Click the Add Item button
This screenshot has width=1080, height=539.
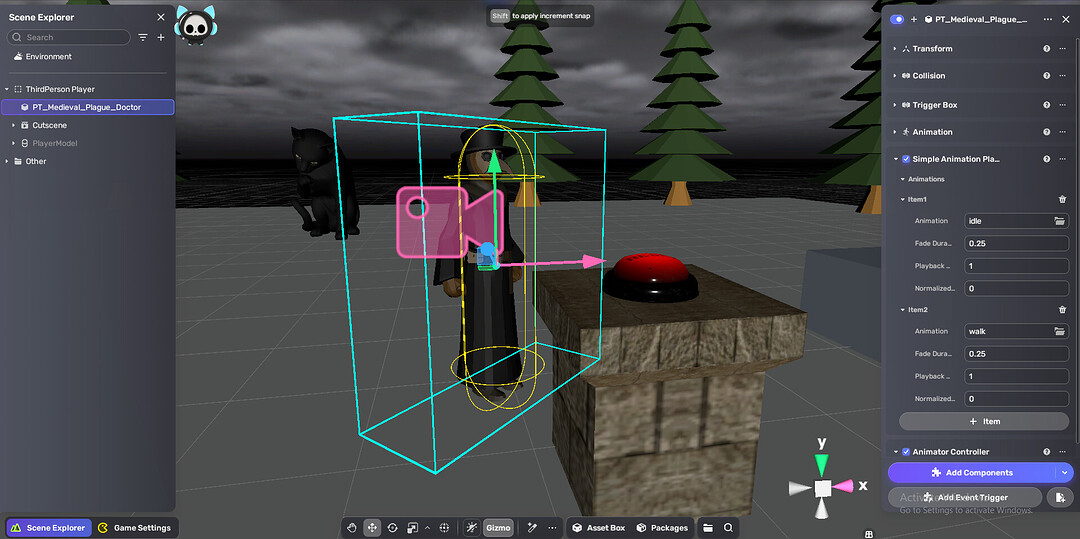pos(984,421)
